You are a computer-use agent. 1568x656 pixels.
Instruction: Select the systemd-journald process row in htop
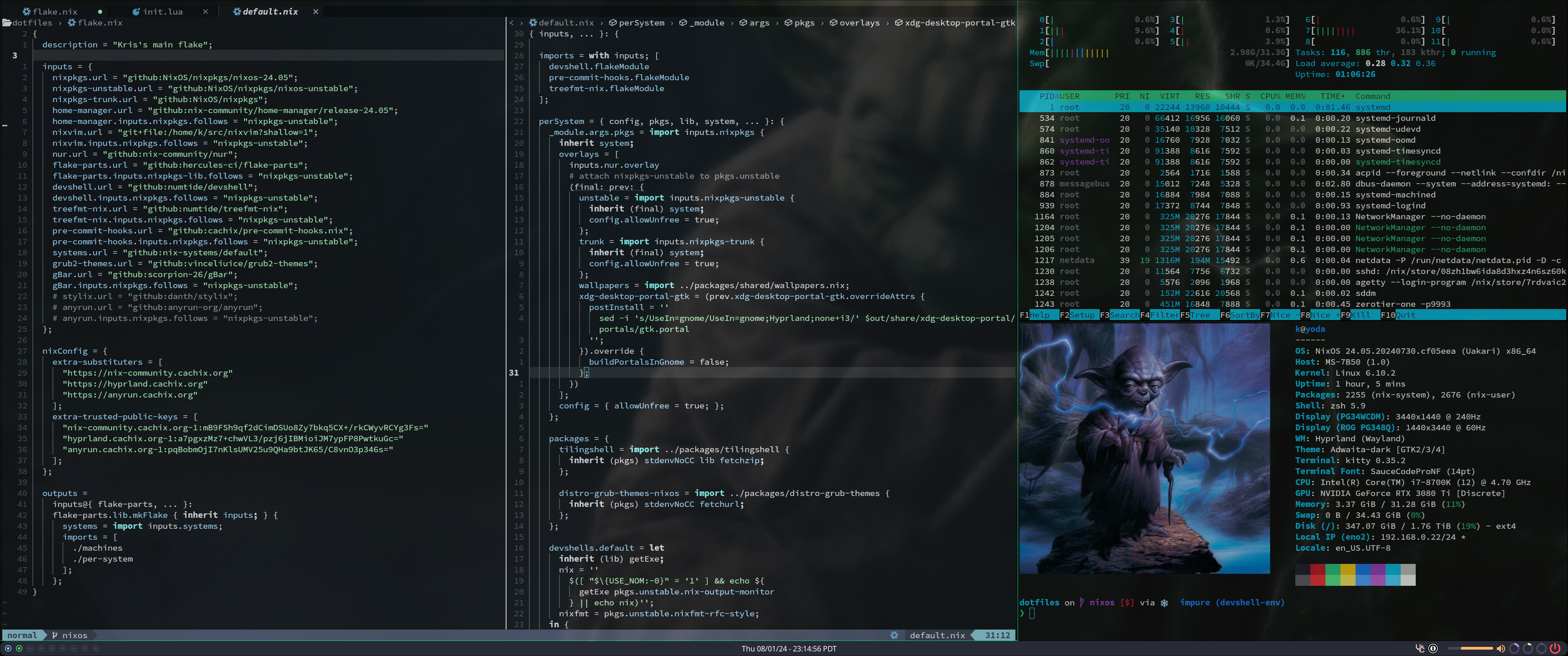(1292, 118)
